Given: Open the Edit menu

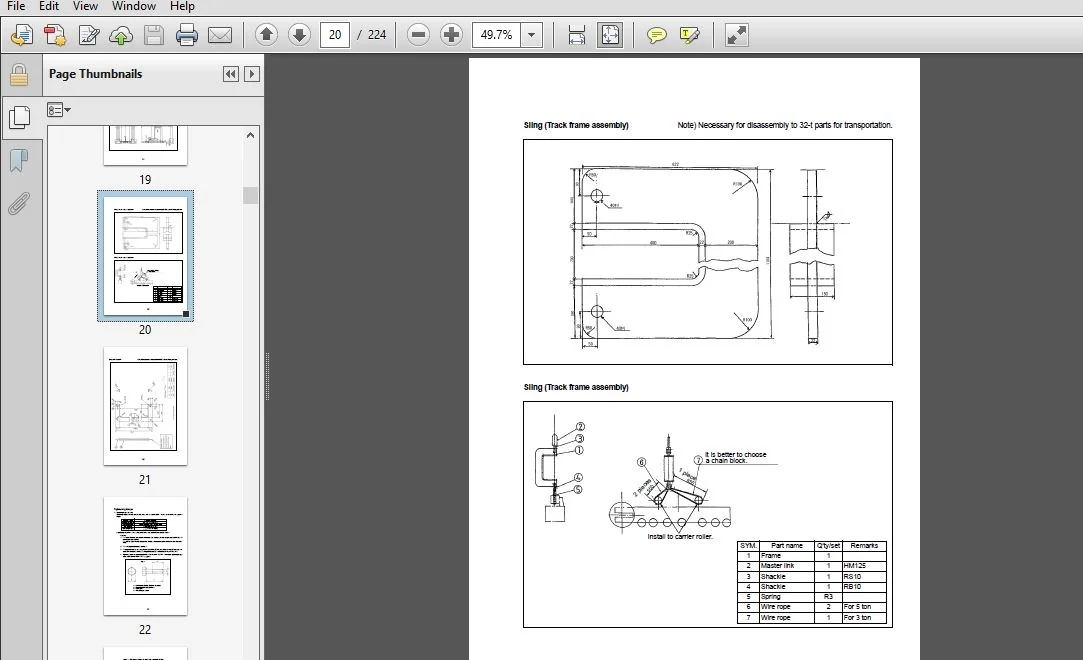Looking at the screenshot, I should click(x=48, y=6).
